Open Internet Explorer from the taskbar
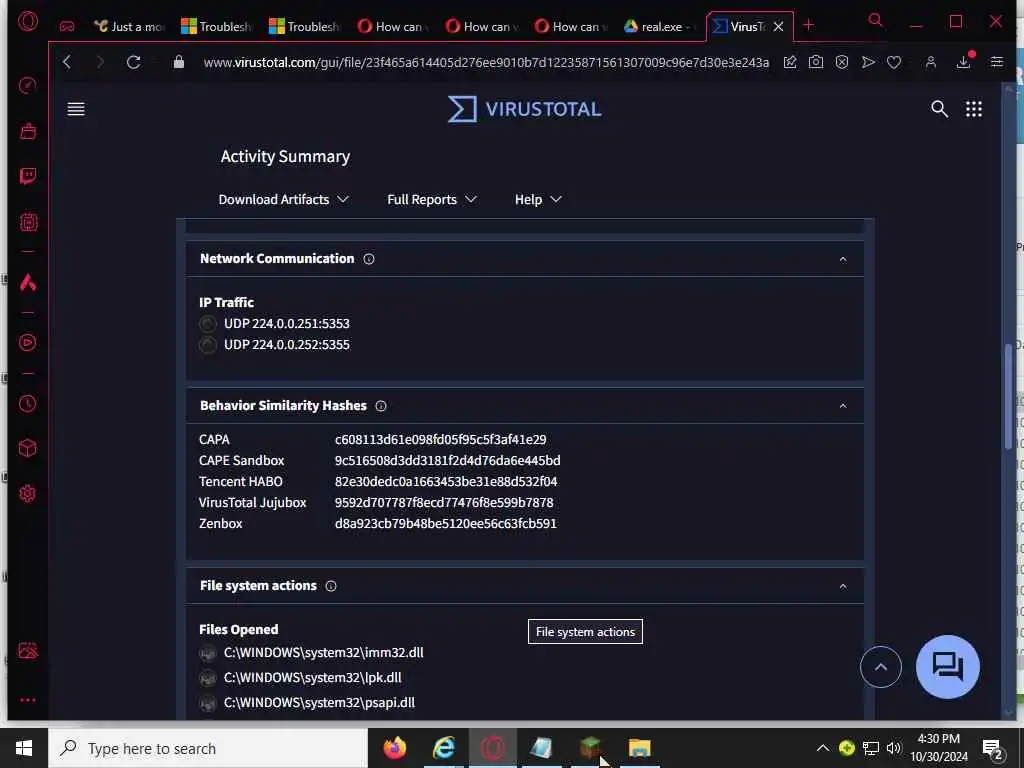Image resolution: width=1024 pixels, height=768 pixels. tap(444, 748)
